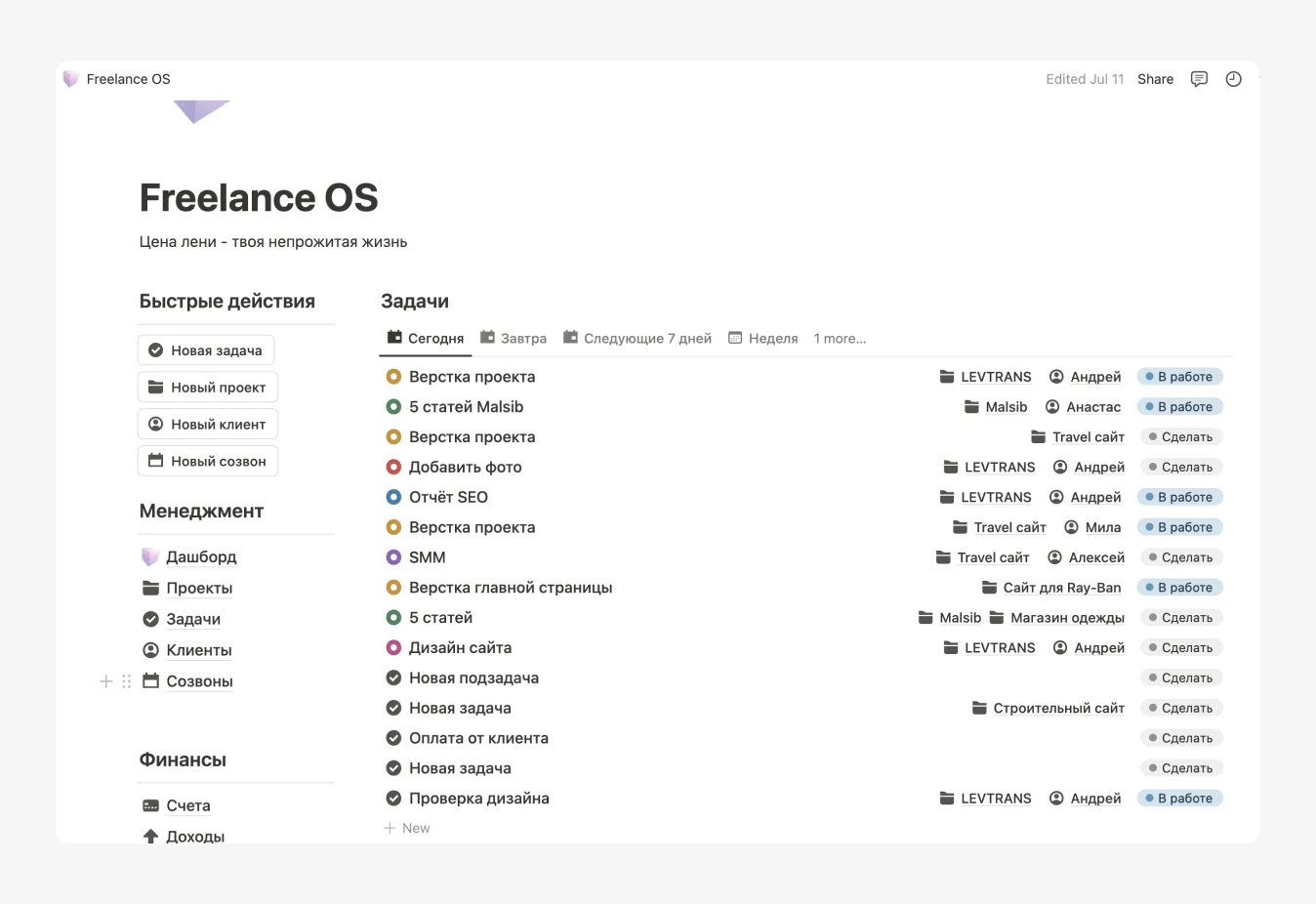Screen dimensions: 1316x904
Task: Open the Отчёт SEO task
Action: point(448,497)
